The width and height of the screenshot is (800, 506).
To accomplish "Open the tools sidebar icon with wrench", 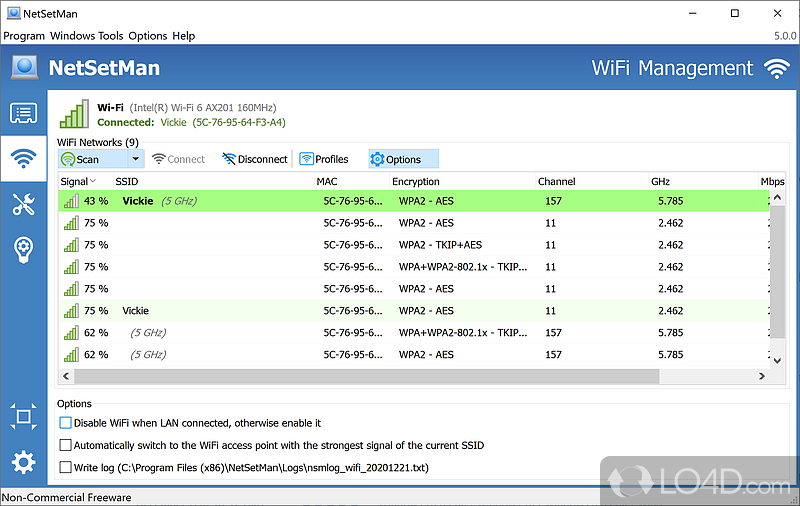I will pos(23,204).
